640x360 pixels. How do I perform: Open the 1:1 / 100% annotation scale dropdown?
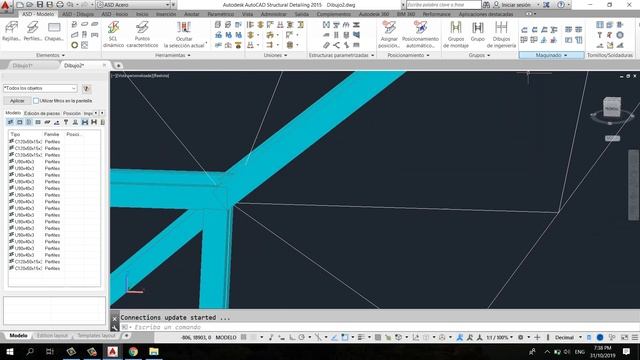coord(500,338)
